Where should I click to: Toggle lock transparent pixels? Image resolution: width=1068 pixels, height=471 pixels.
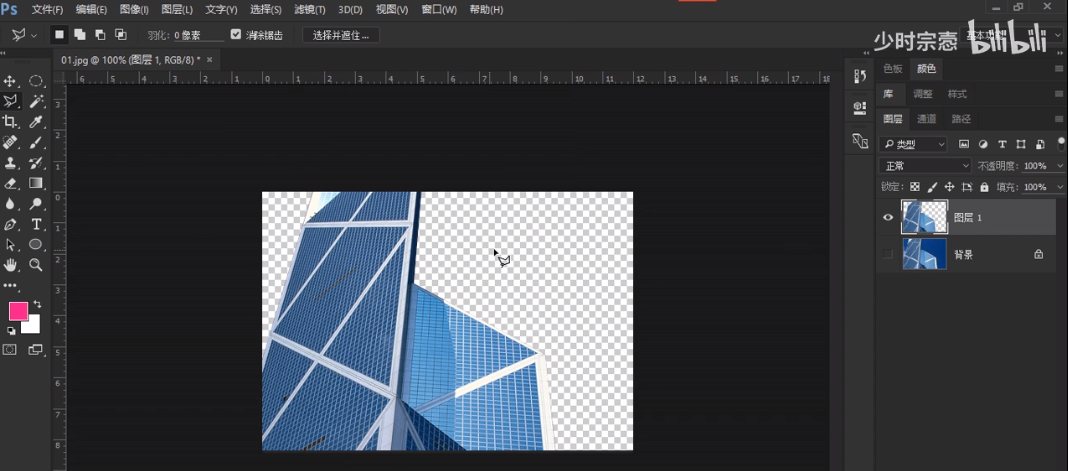point(915,186)
